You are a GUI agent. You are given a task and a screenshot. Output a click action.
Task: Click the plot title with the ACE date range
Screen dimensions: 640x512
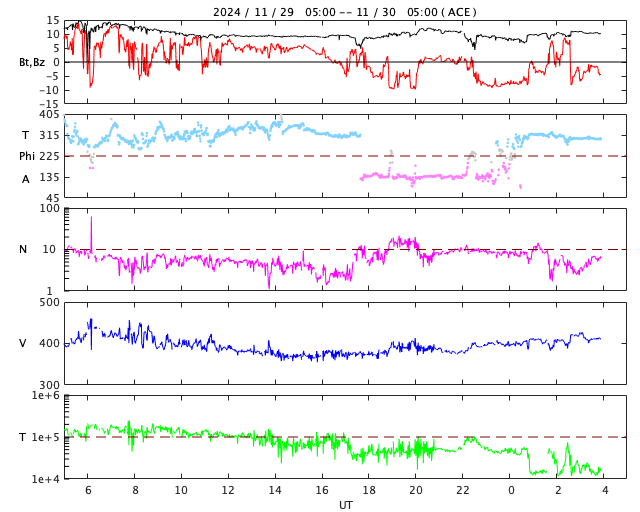click(344, 12)
